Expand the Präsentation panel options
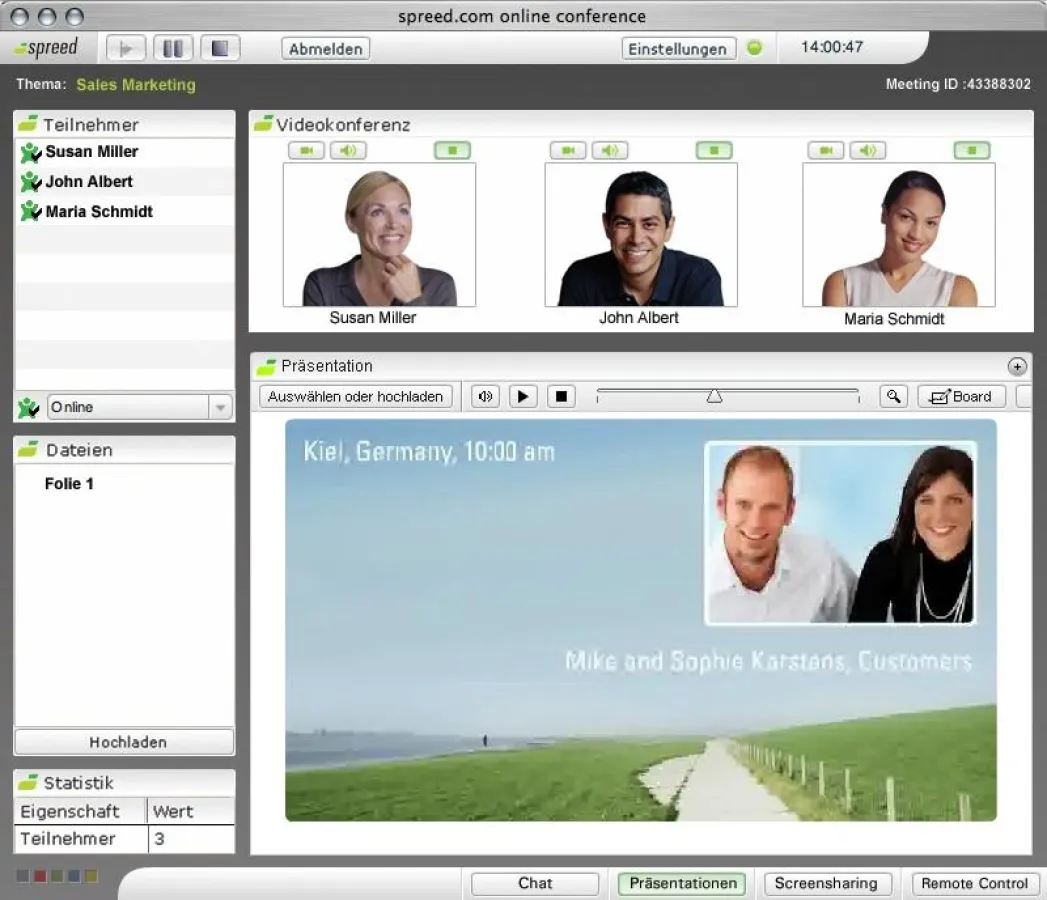Image resolution: width=1047 pixels, height=900 pixels. coord(1018,366)
